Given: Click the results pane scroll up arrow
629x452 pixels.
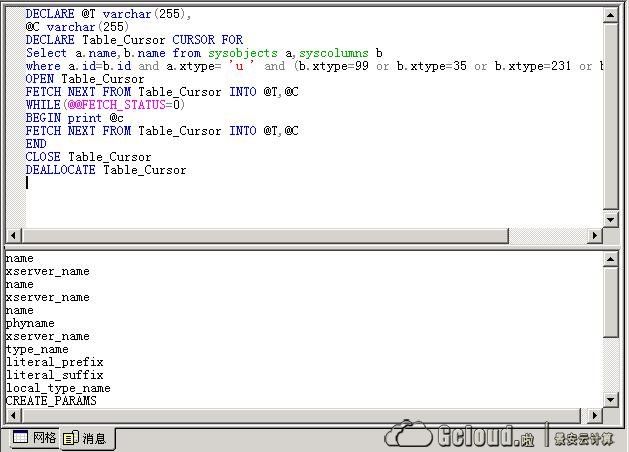Looking at the screenshot, I should tap(611, 259).
